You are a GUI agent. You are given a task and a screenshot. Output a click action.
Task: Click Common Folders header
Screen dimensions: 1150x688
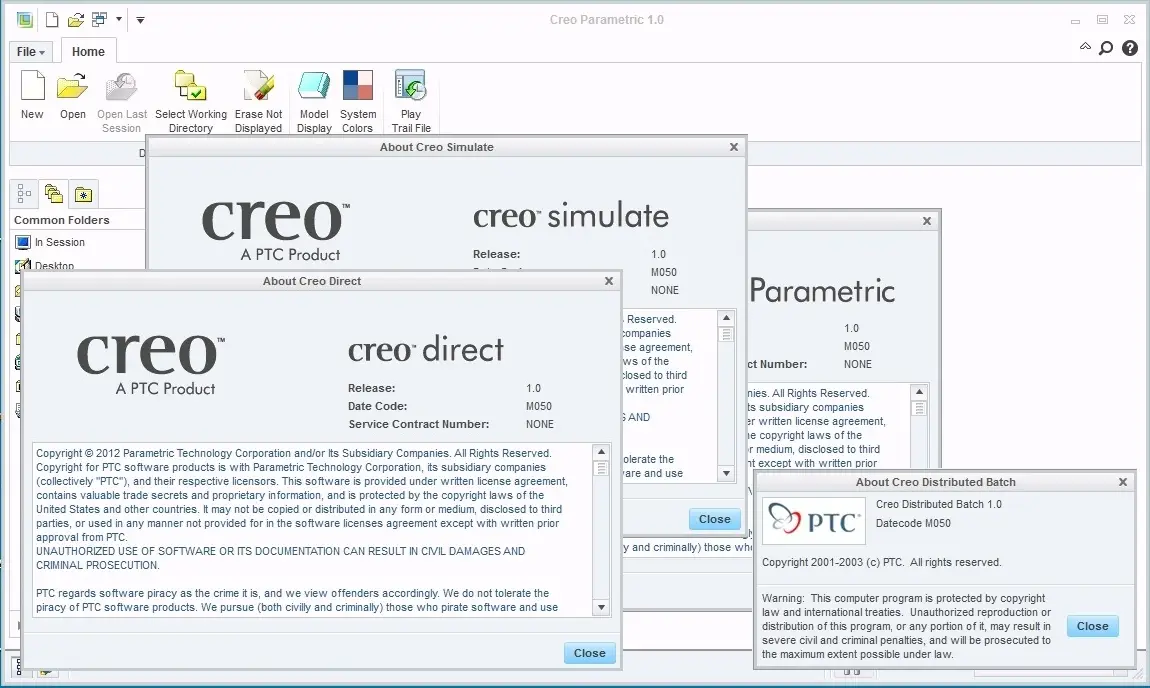[62, 220]
